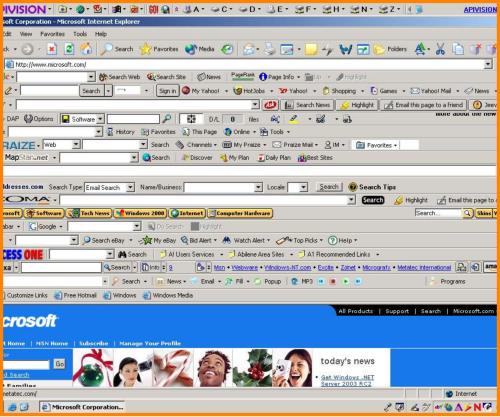This screenshot has width=500, height=417.
Task: Expand the Top Picks dropdown arrow
Action: pos(321,240)
